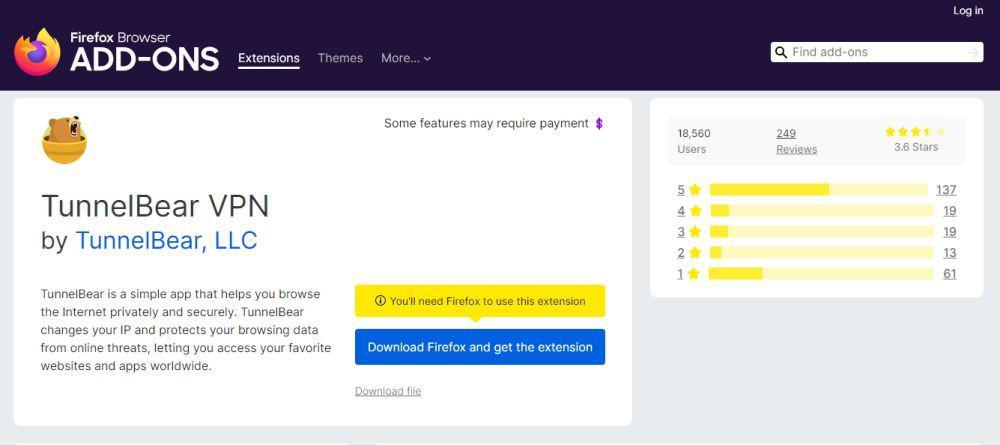Click the 2-star rating bar

pyautogui.click(x=822, y=253)
